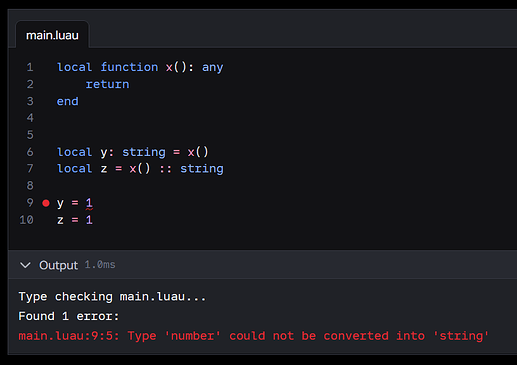Click the red main.luau:9:5 error message
This screenshot has width=517, height=365.
pyautogui.click(x=253, y=336)
